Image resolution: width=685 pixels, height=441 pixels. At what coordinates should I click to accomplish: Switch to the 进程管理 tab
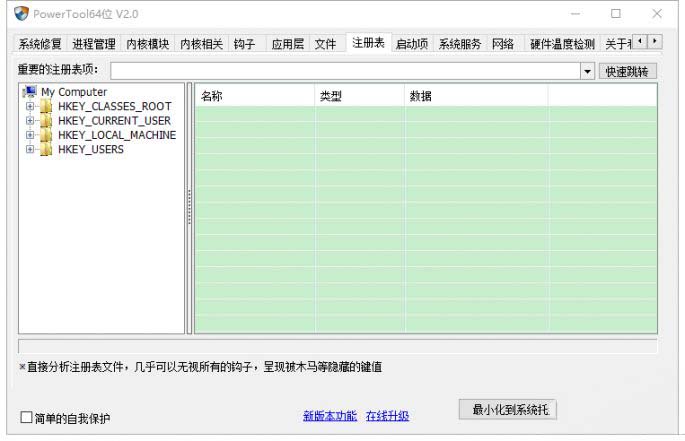(93, 44)
